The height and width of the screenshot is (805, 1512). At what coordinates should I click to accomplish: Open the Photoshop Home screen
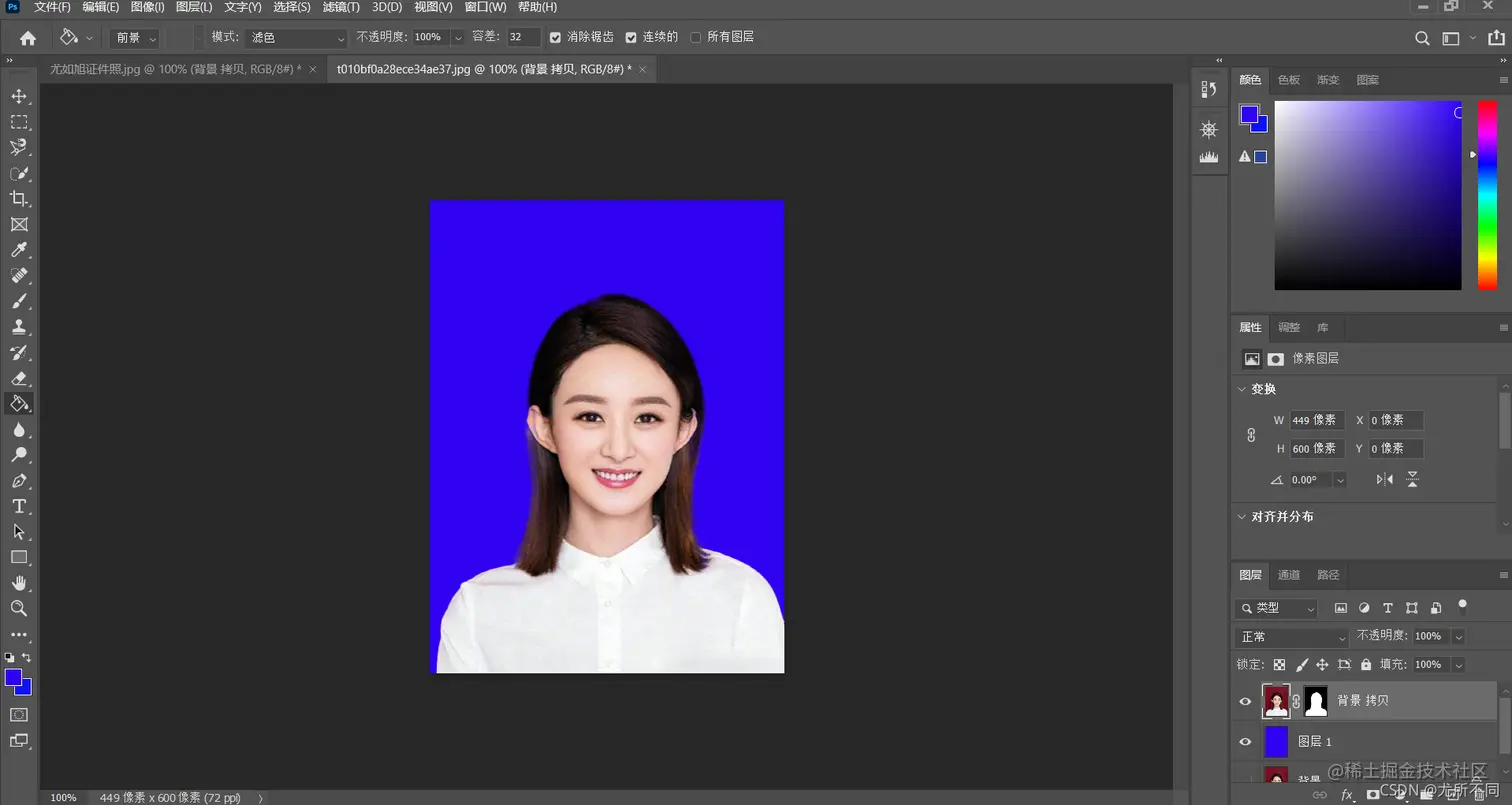(x=26, y=37)
